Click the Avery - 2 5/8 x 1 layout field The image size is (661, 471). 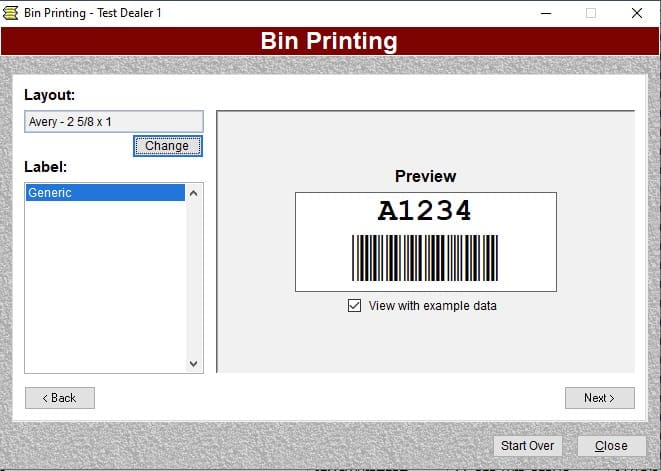[x=113, y=122]
